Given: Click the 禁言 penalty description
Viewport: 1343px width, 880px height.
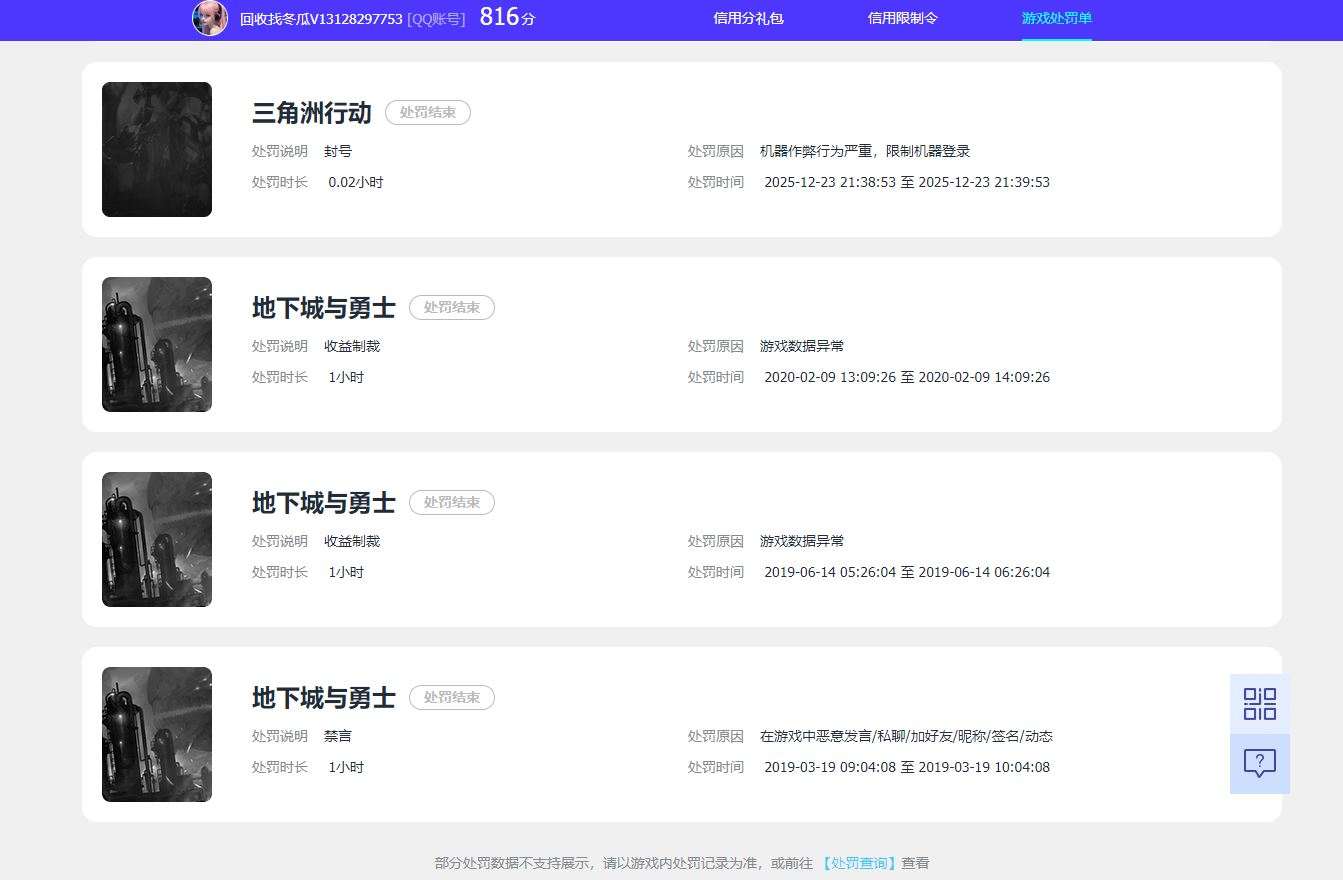Looking at the screenshot, I should pyautogui.click(x=338, y=737).
